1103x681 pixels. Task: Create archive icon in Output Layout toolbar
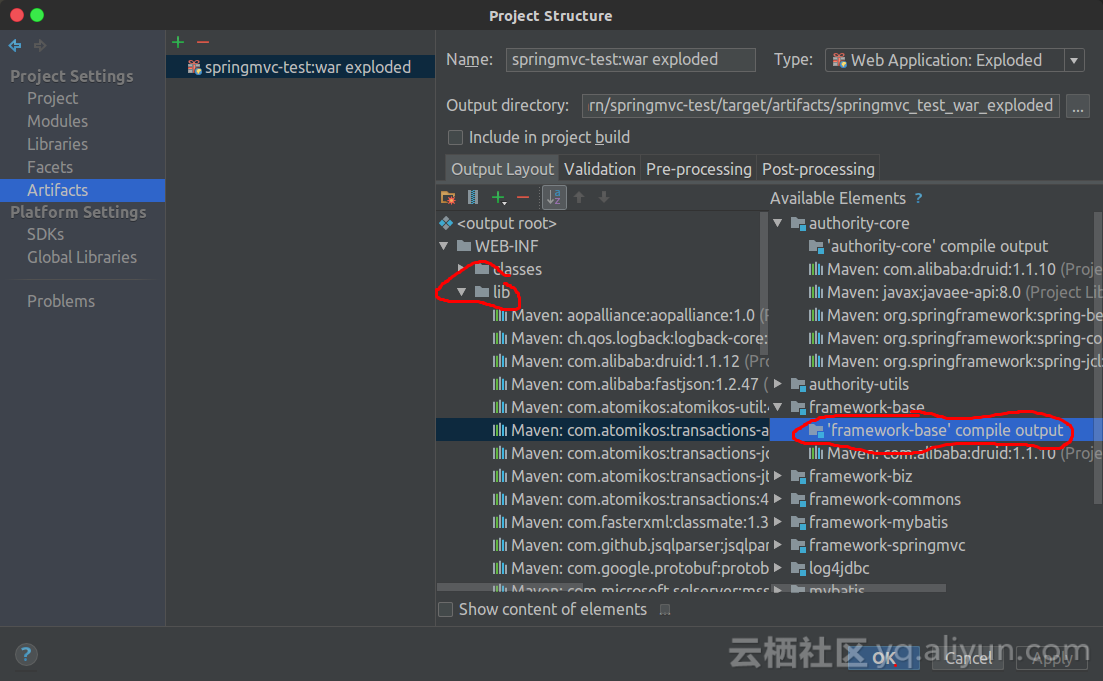coord(473,198)
